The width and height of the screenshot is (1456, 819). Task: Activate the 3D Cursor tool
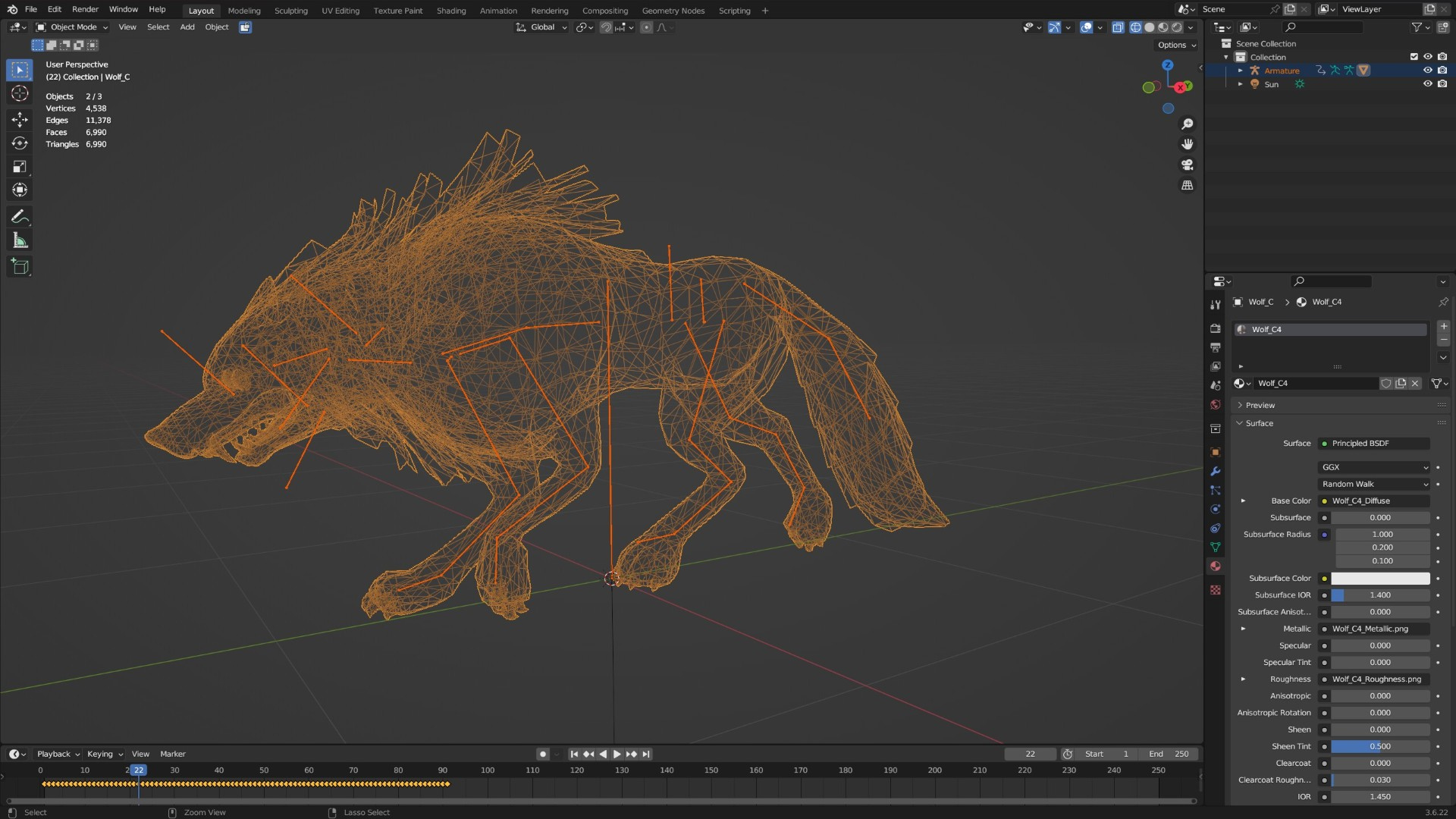coord(20,93)
